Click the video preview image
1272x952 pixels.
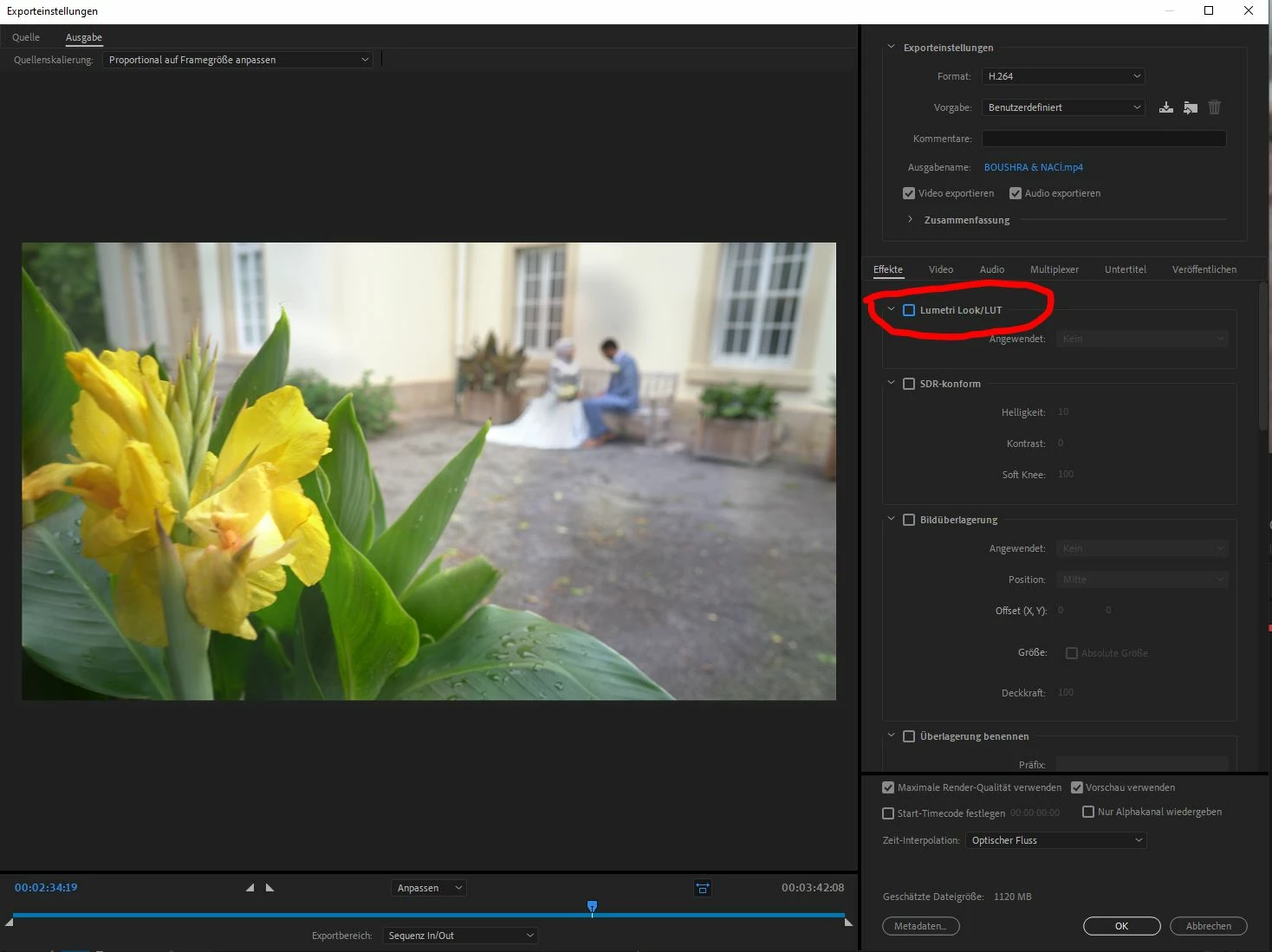coord(429,471)
